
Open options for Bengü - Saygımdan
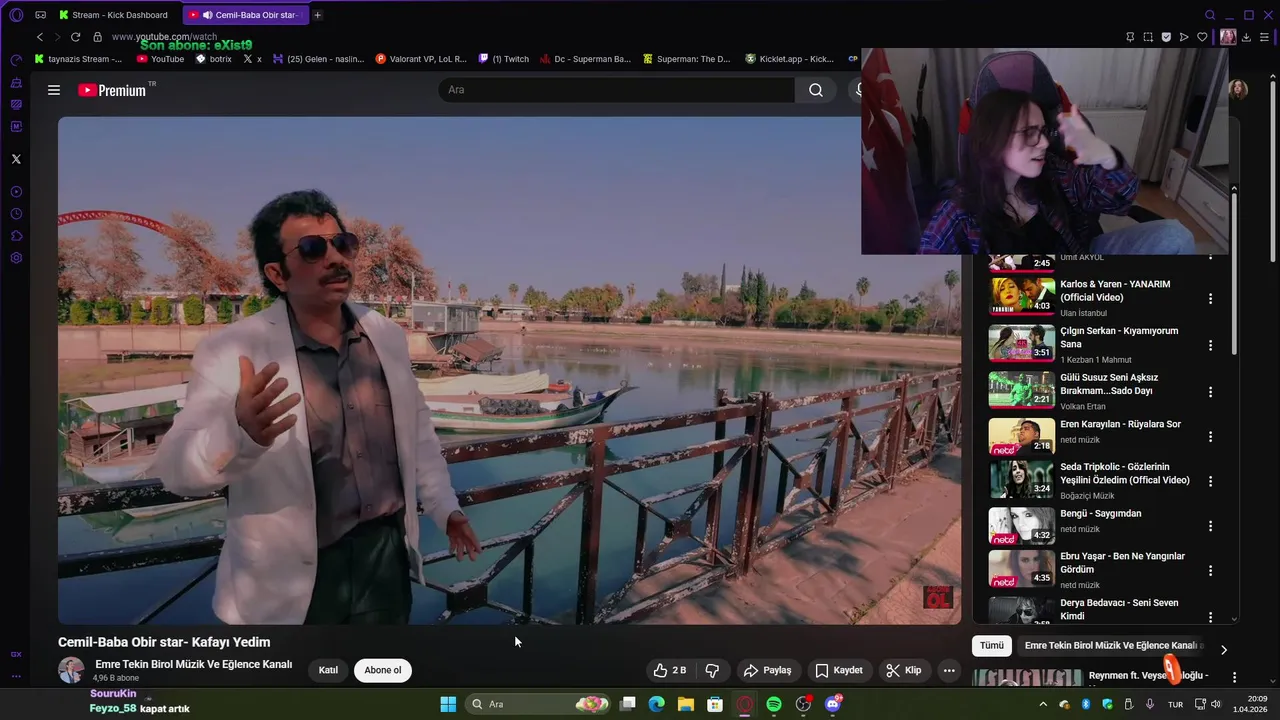click(x=1210, y=526)
